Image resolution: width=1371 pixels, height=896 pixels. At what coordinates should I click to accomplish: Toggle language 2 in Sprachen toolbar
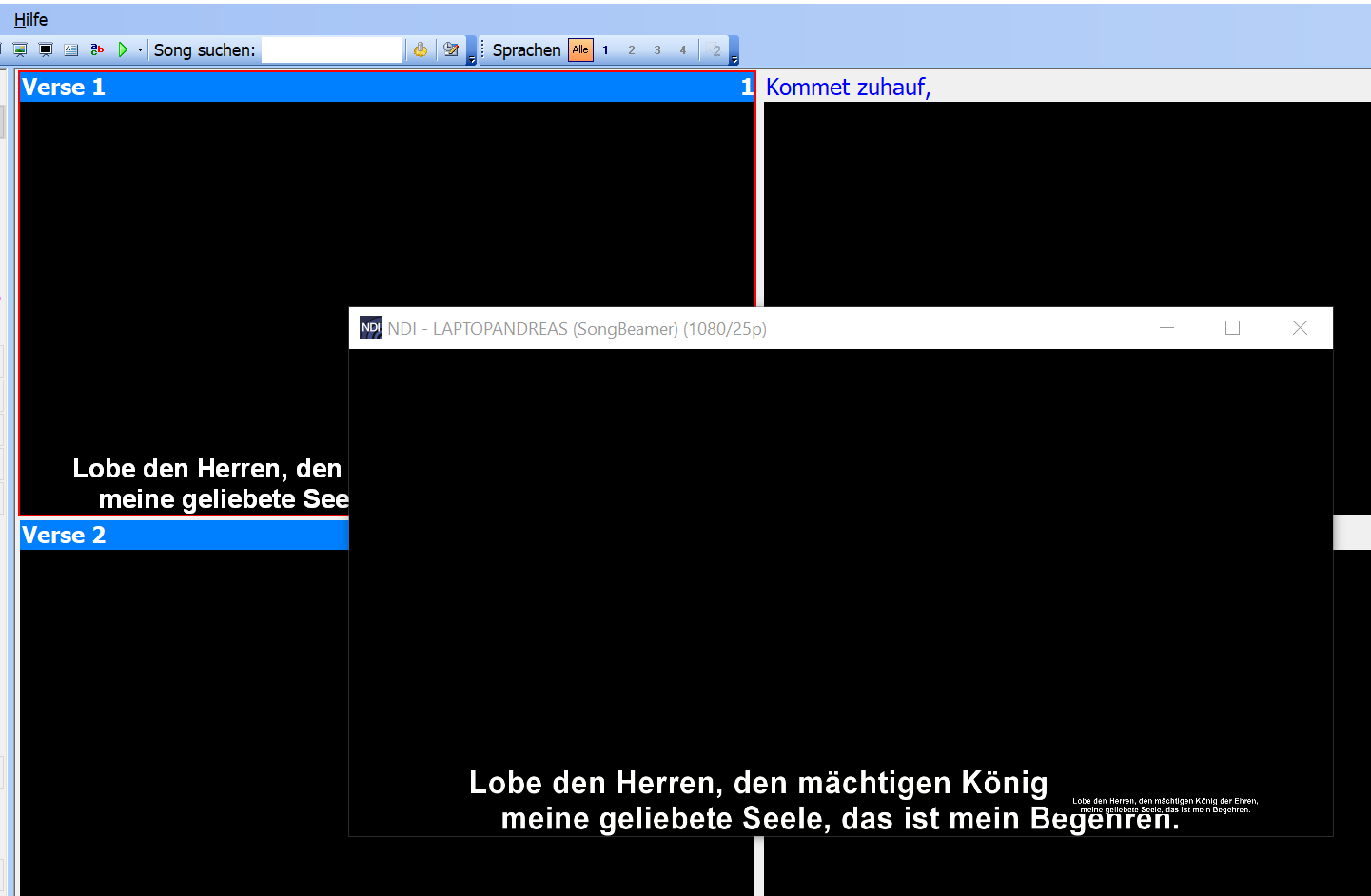pos(631,50)
